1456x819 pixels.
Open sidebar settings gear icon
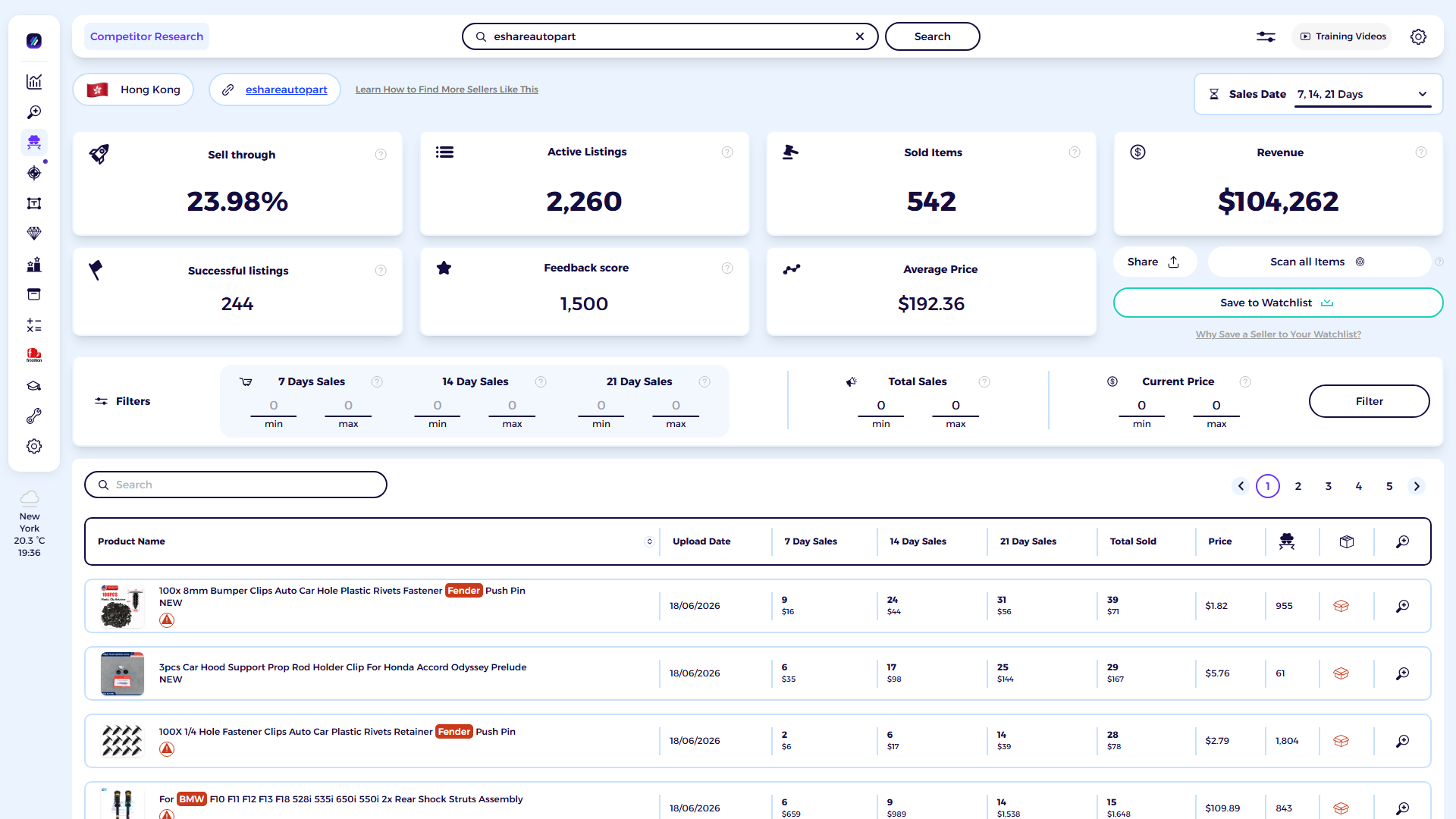(x=34, y=447)
